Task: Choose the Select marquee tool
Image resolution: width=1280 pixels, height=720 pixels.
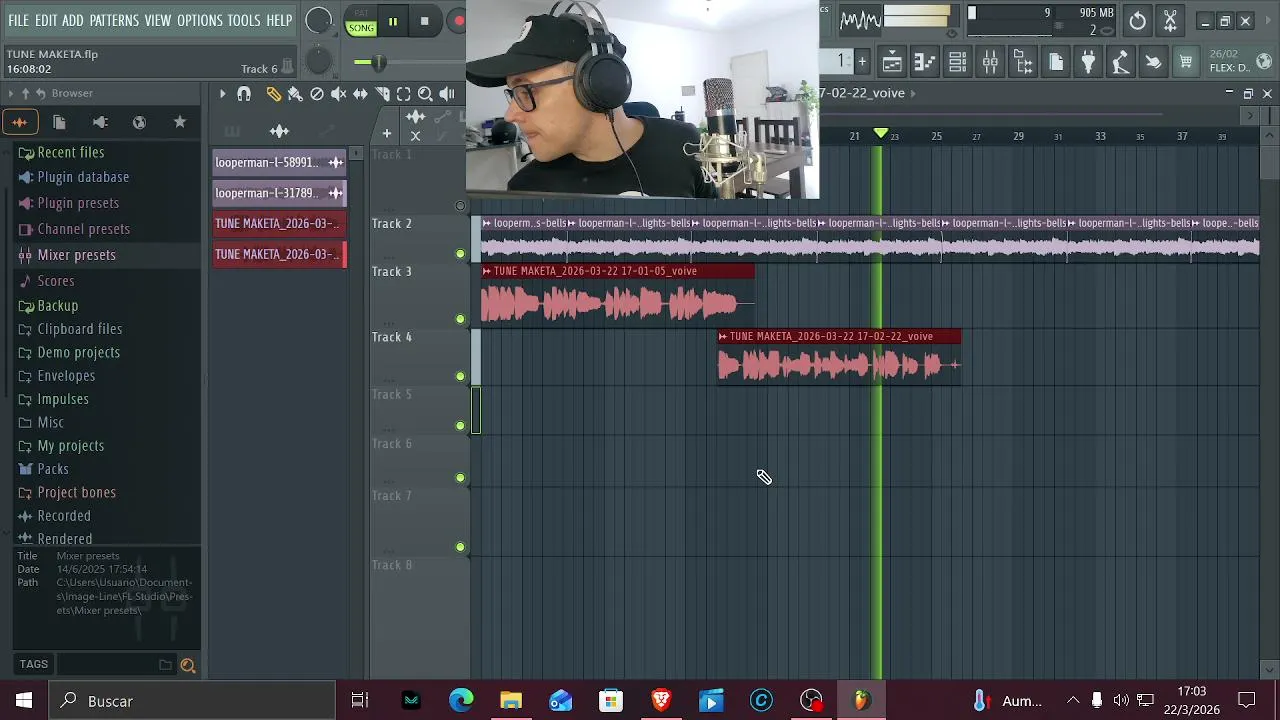Action: click(404, 94)
